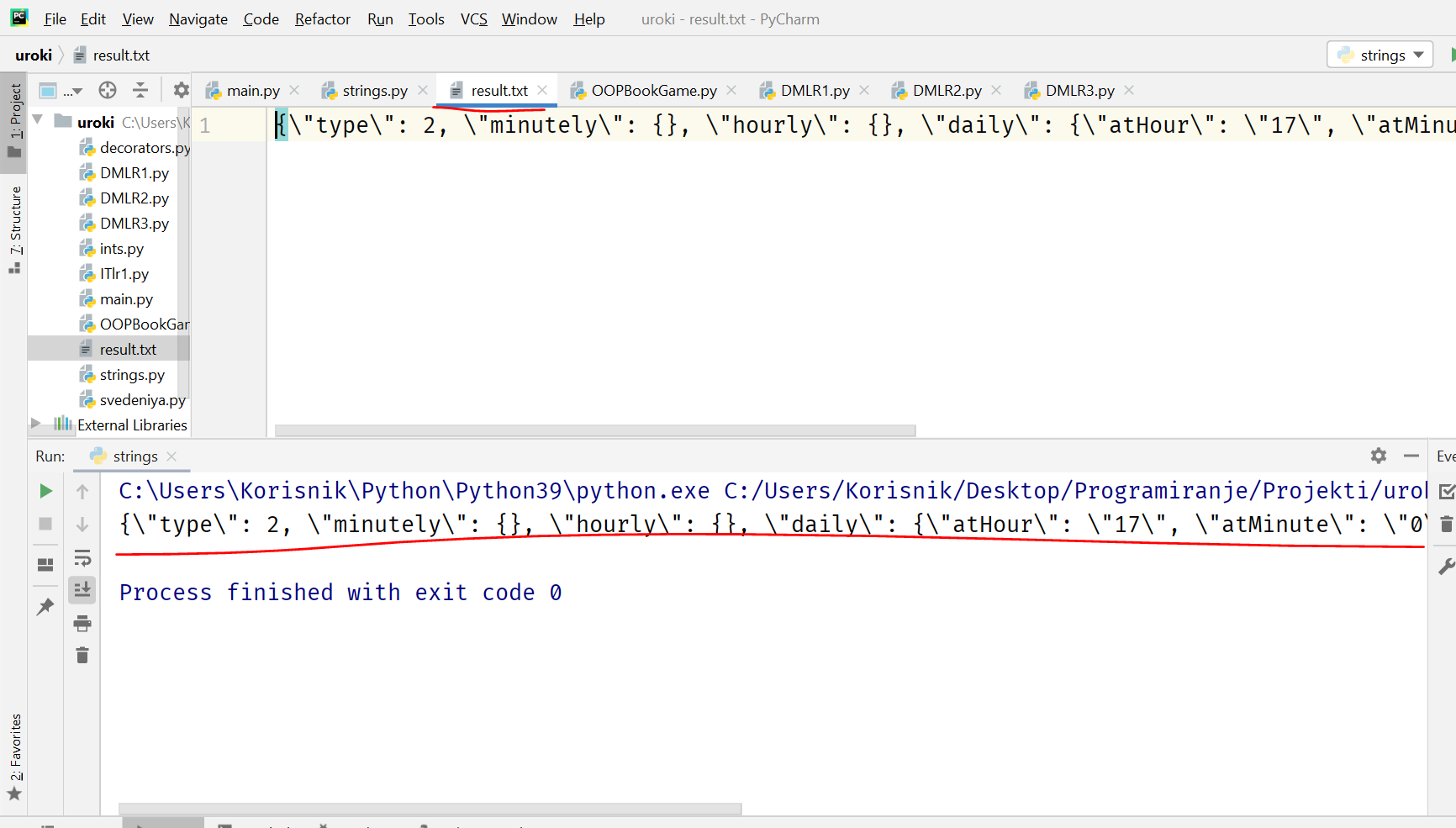This screenshot has height=828, width=1456.
Task: Click the Print icon in Run panel
Action: click(82, 623)
